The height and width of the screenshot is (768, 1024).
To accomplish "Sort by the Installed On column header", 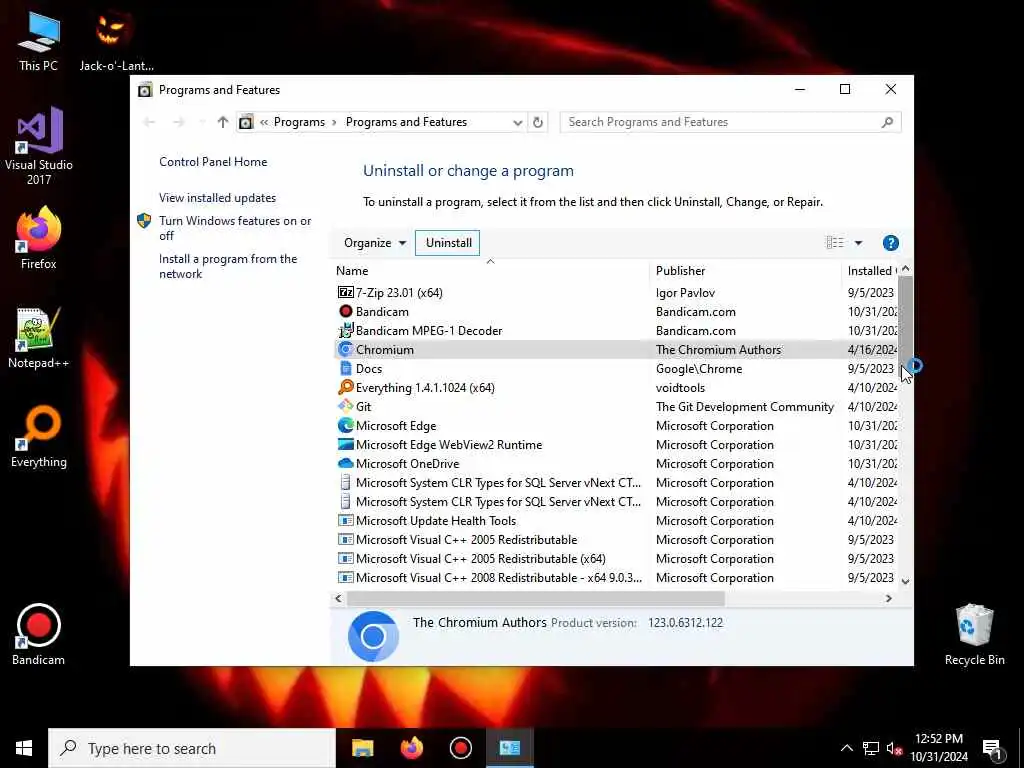I will [870, 270].
